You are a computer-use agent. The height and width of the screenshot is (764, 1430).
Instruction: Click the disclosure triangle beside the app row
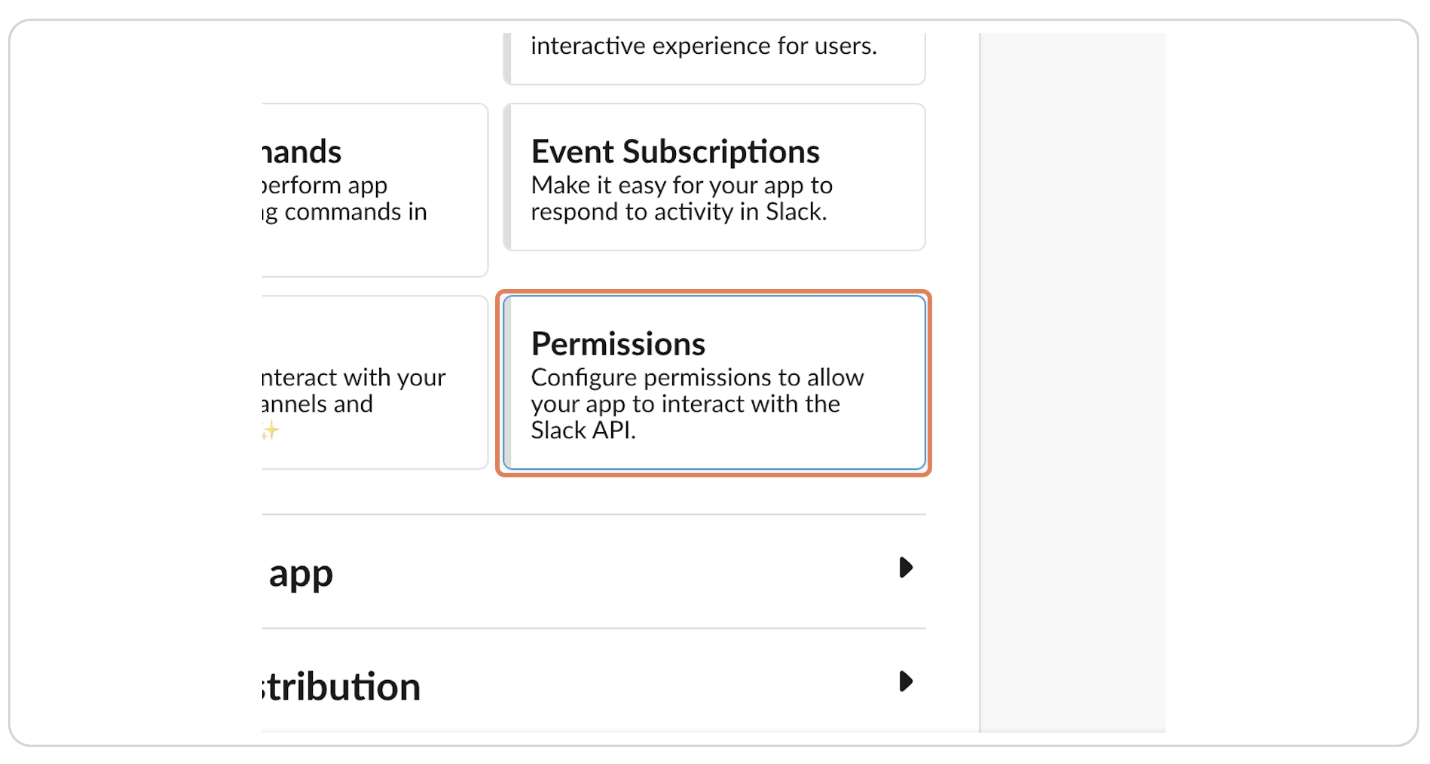[904, 568]
